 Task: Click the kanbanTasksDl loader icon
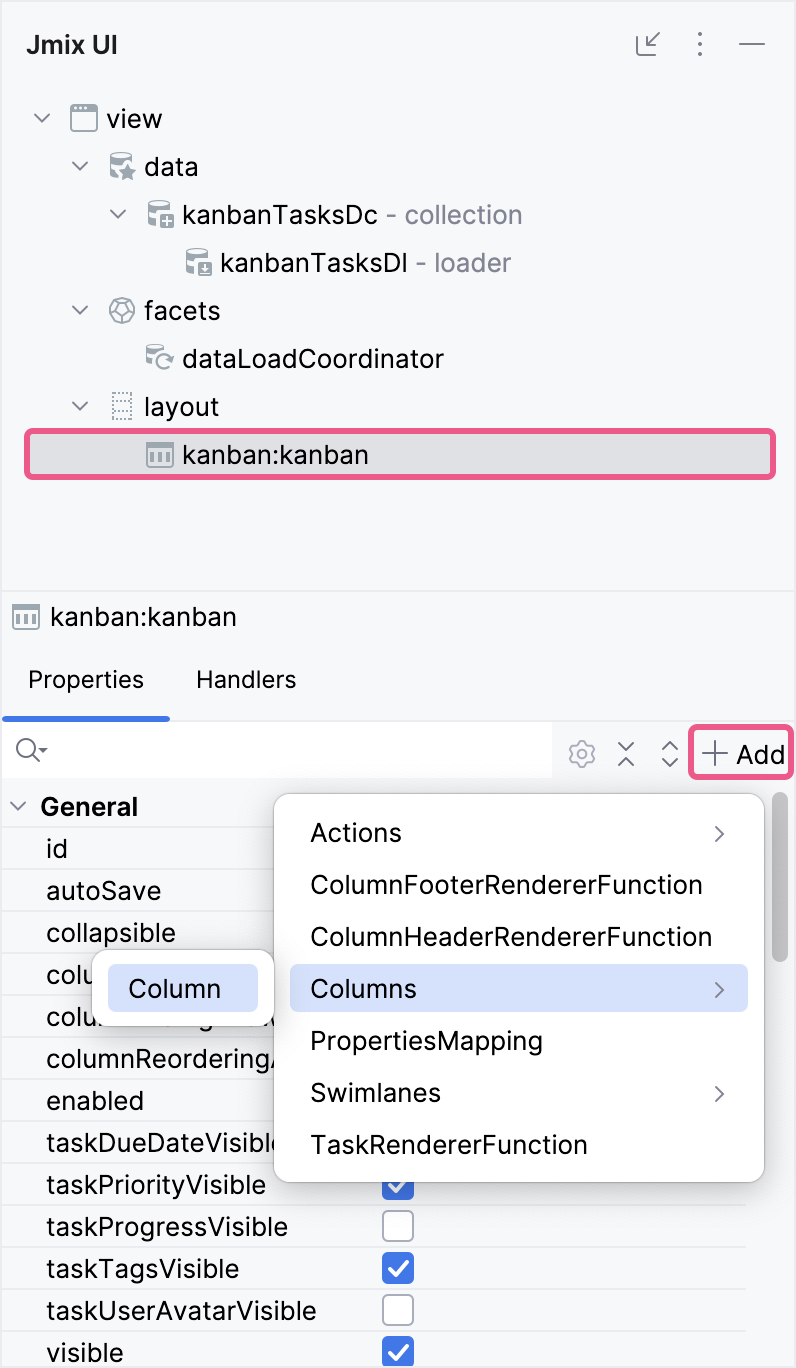(x=198, y=262)
